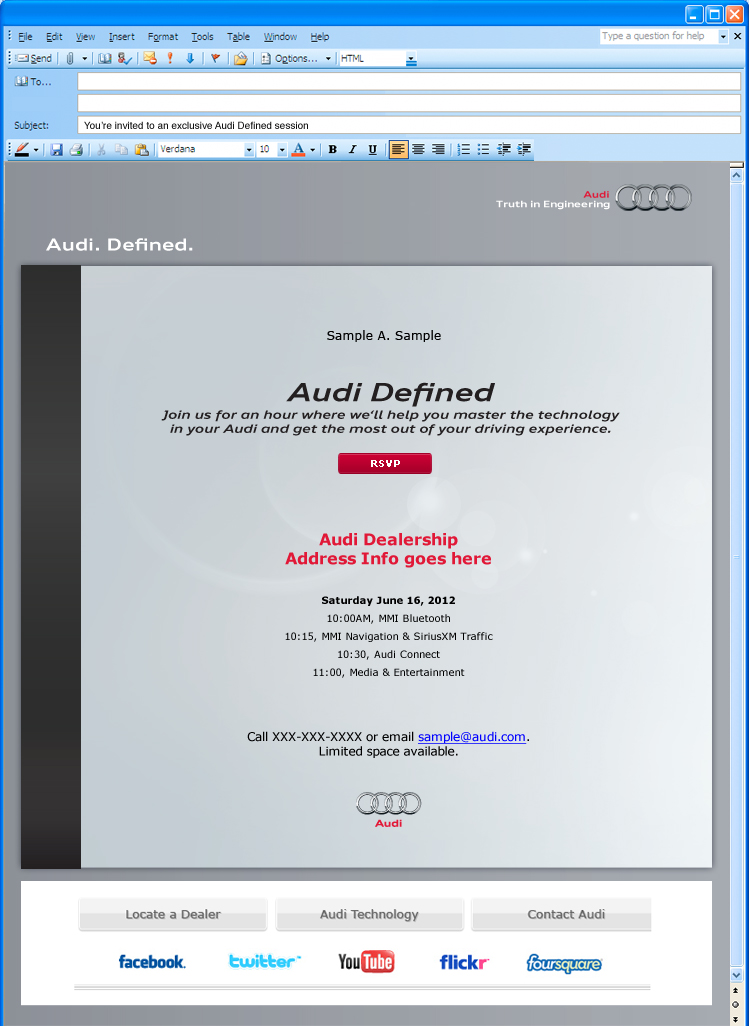Viewport: 749px width, 1026px height.
Task: Expand the attach file dropdown arrow
Action: tap(84, 58)
